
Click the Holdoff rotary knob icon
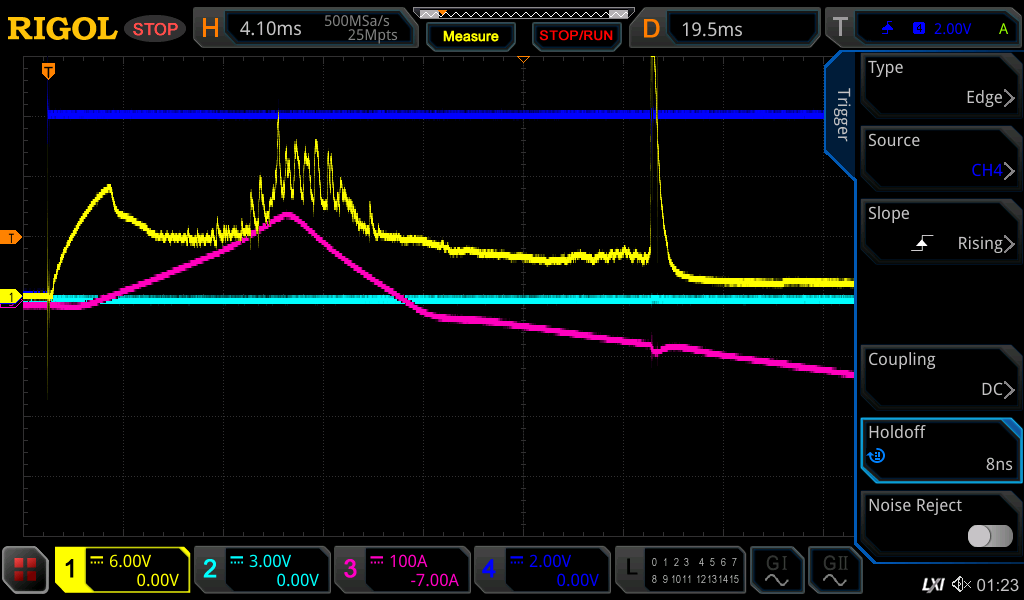[877, 456]
